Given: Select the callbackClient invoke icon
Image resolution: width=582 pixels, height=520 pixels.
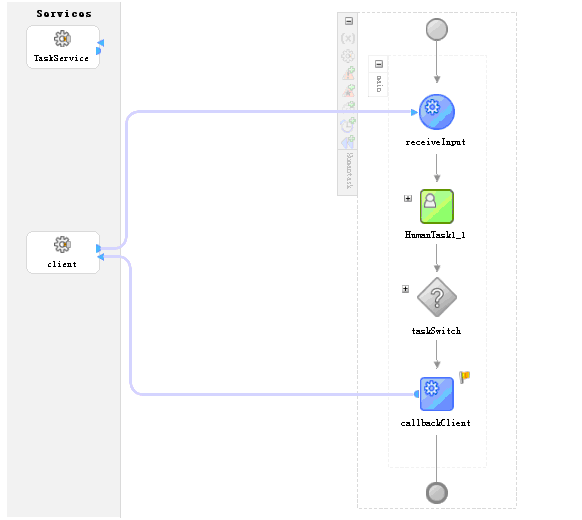Looking at the screenshot, I should tap(436, 394).
